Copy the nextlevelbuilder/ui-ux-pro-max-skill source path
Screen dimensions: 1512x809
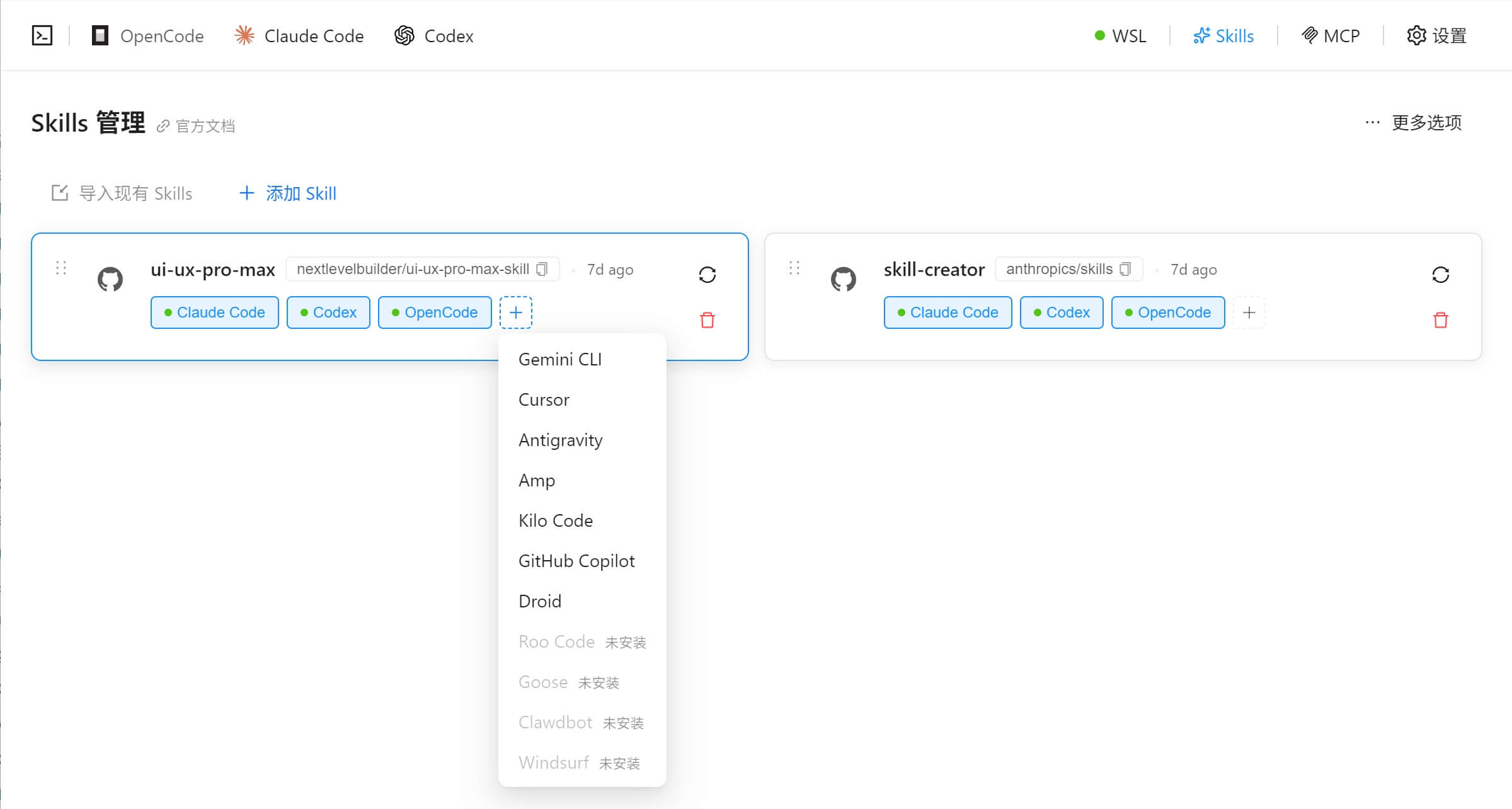(x=542, y=269)
